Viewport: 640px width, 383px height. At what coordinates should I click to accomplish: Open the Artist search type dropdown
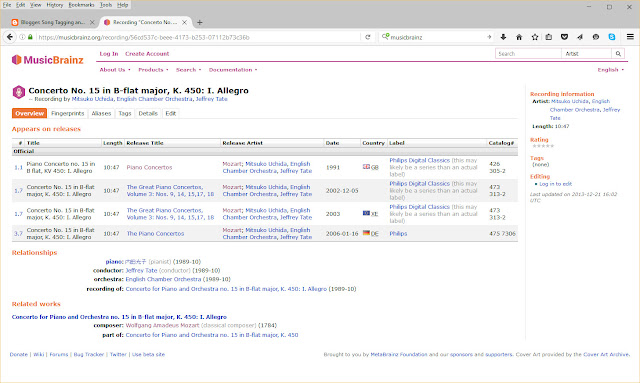pyautogui.click(x=587, y=53)
